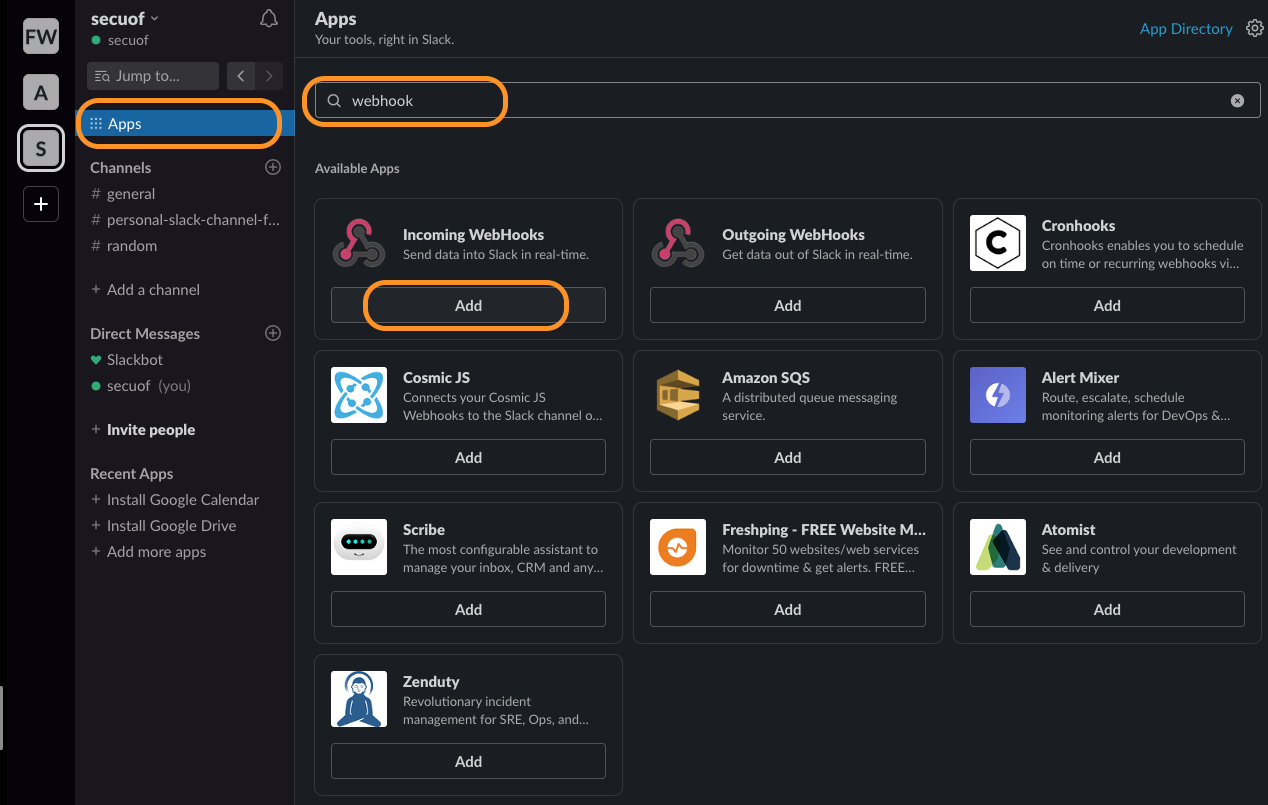This screenshot has width=1268, height=805.
Task: Click into the webhook search field
Action: click(x=787, y=100)
